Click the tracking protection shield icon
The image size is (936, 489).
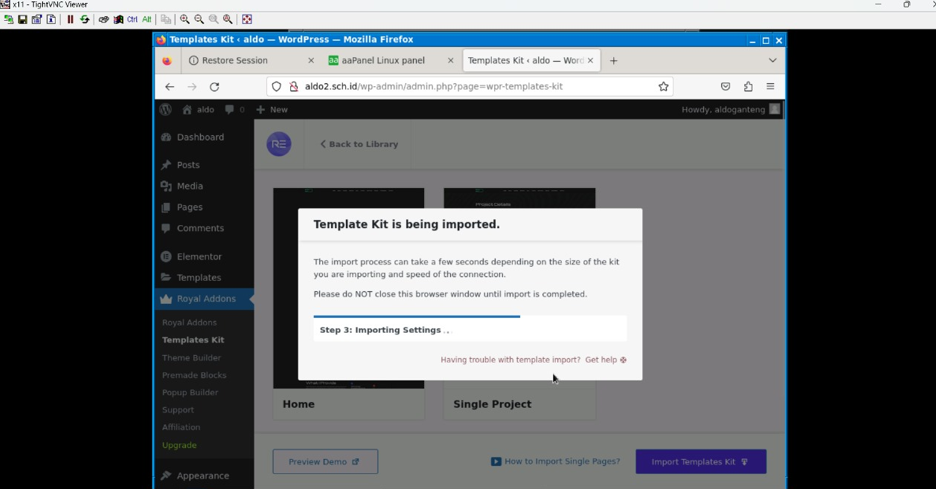276,87
